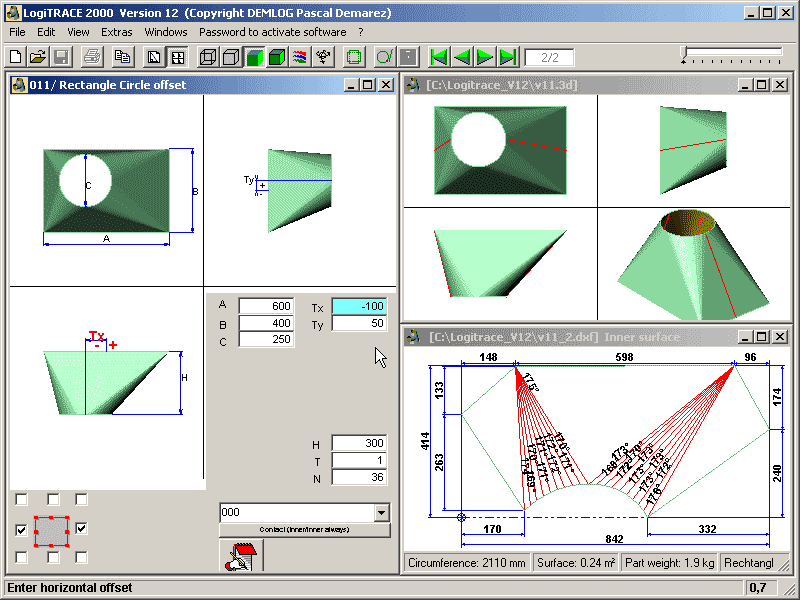The height and width of the screenshot is (600, 800).
Task: Click the LogiTRACE icon in main title bar
Action: pyautogui.click(x=13, y=13)
